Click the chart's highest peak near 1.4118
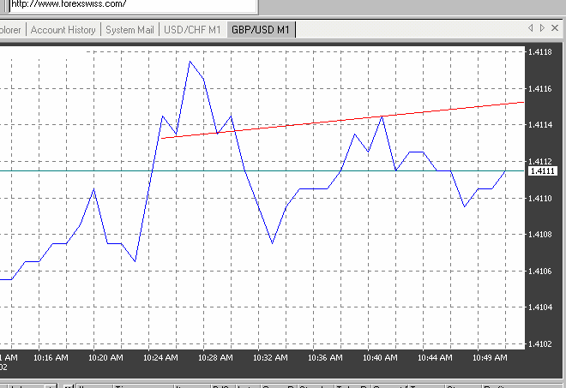This screenshot has height=388, width=566. pyautogui.click(x=190, y=62)
